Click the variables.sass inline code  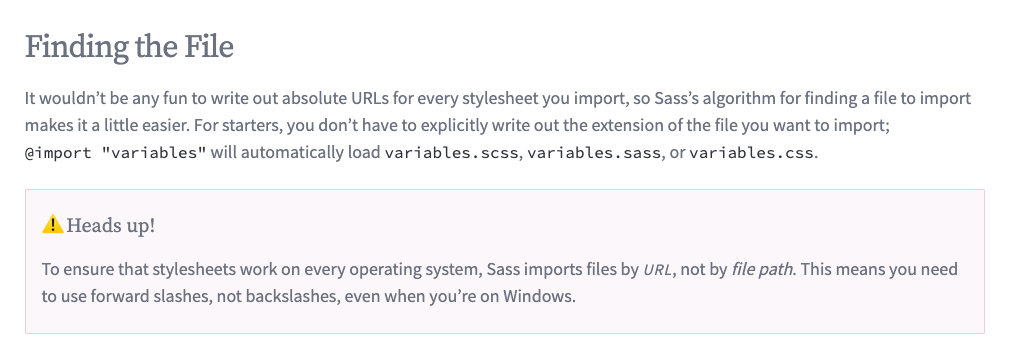point(595,154)
